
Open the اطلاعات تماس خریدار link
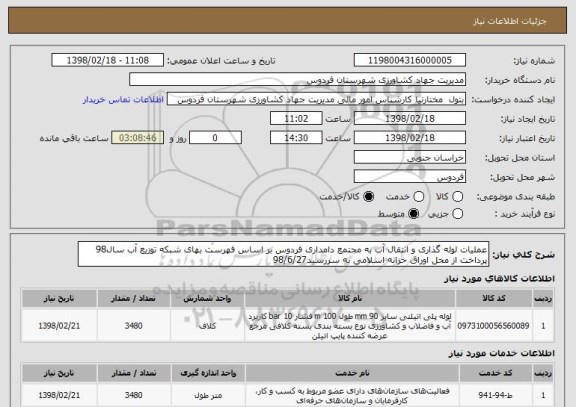pyautogui.click(x=123, y=100)
